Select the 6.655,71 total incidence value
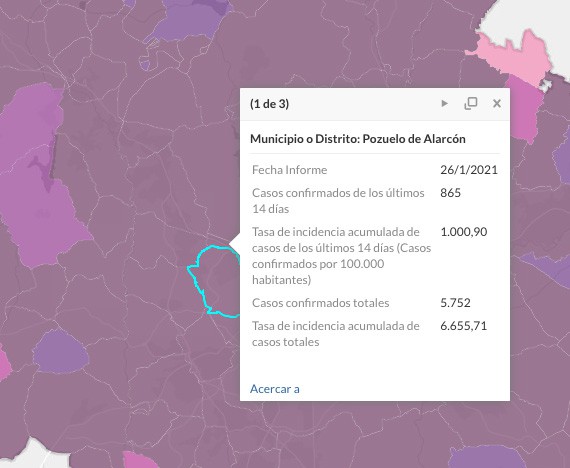The width and height of the screenshot is (570, 468). 463,326
